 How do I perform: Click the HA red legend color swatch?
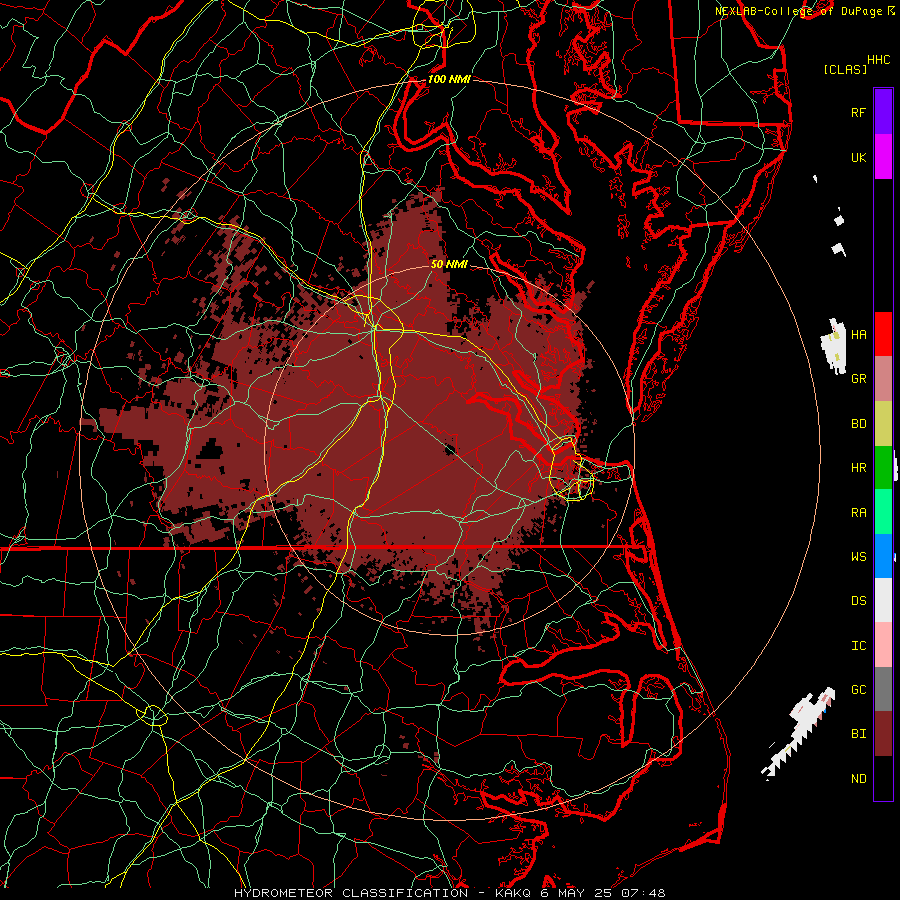(883, 334)
